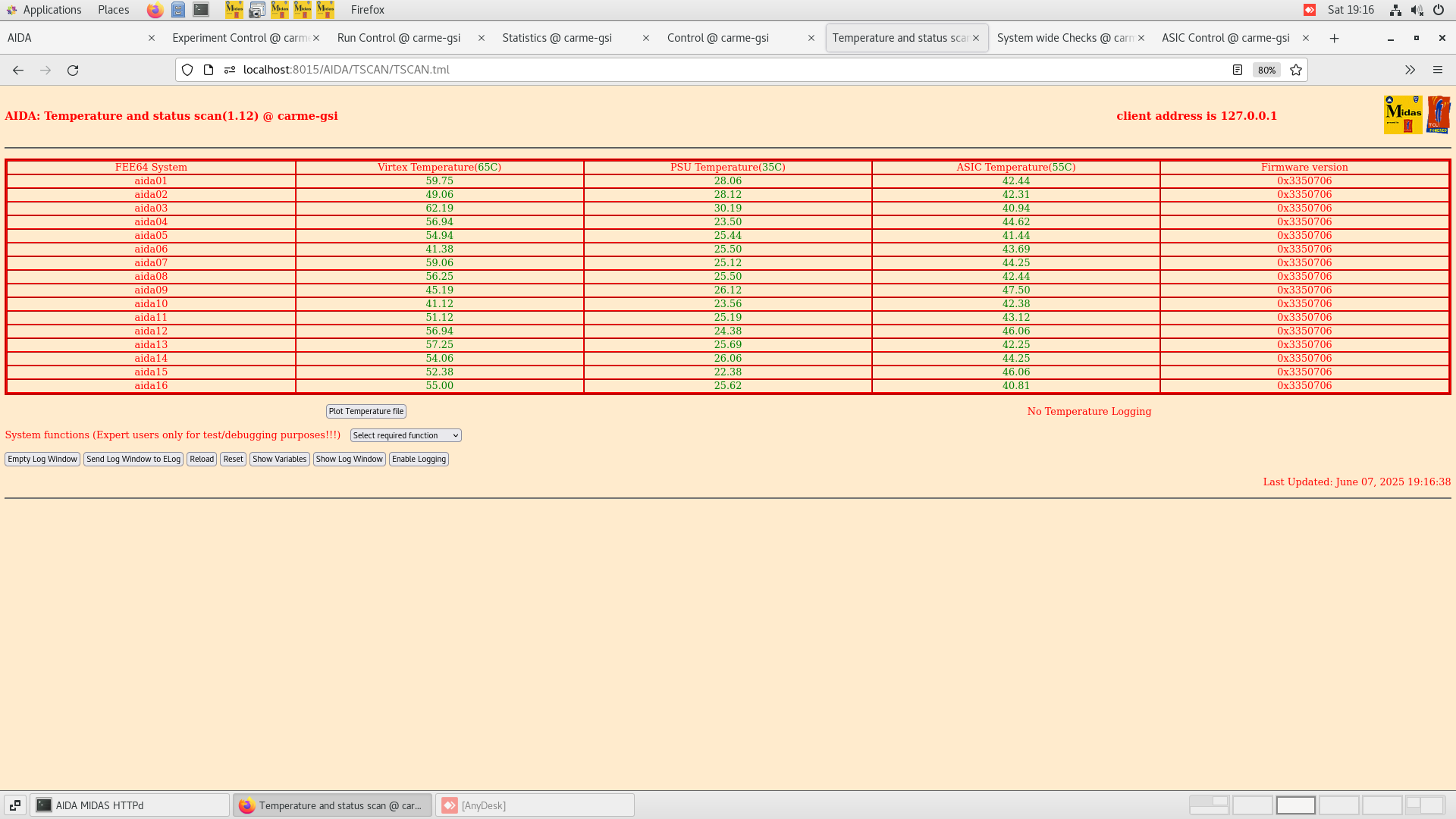Click the shield tracking protection icon

point(187,70)
